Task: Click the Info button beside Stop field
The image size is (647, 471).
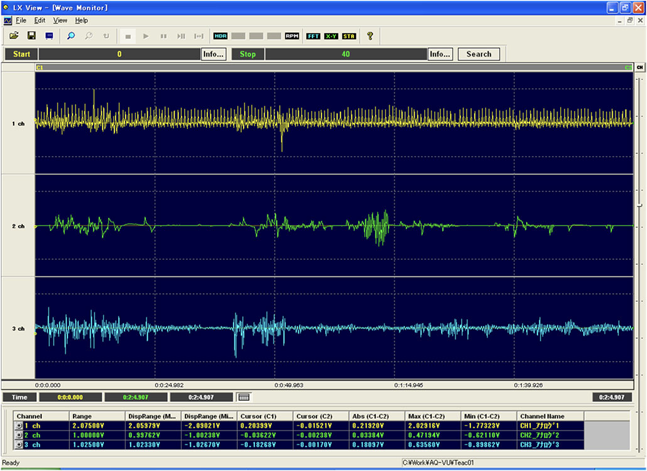Action: click(440, 54)
